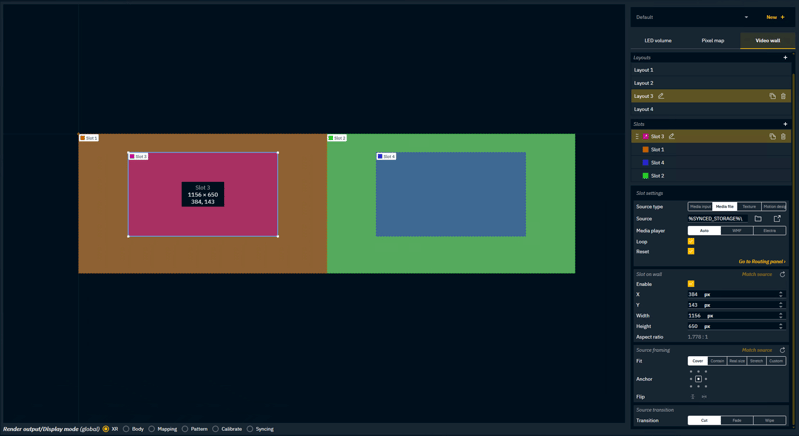Set anchor to center point
The image size is (799, 436).
tap(698, 379)
